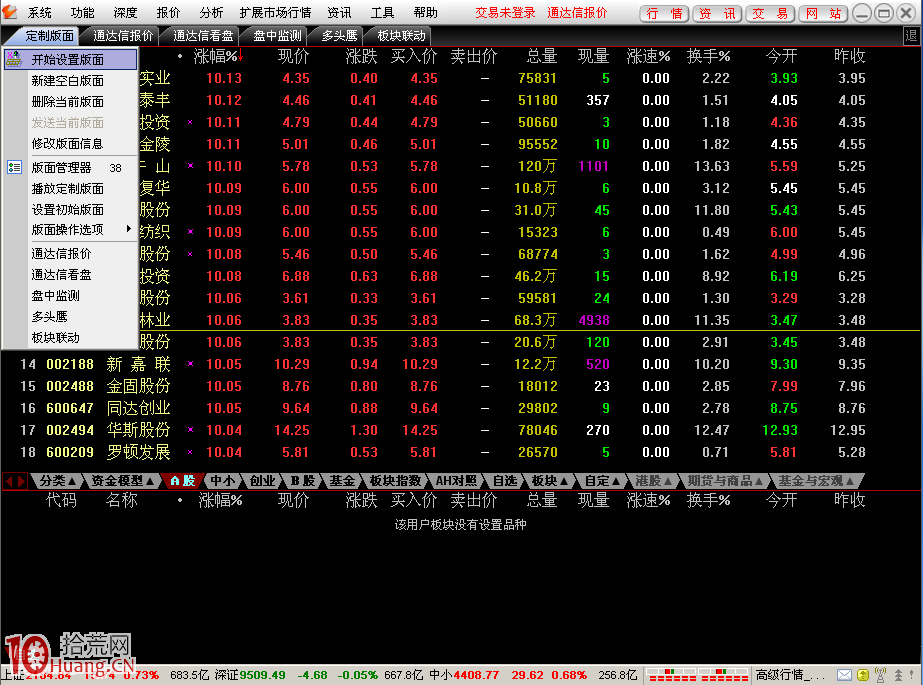Click the antenna signal icon in status bar
Viewport: 923px width, 685px height.
click(x=881, y=674)
